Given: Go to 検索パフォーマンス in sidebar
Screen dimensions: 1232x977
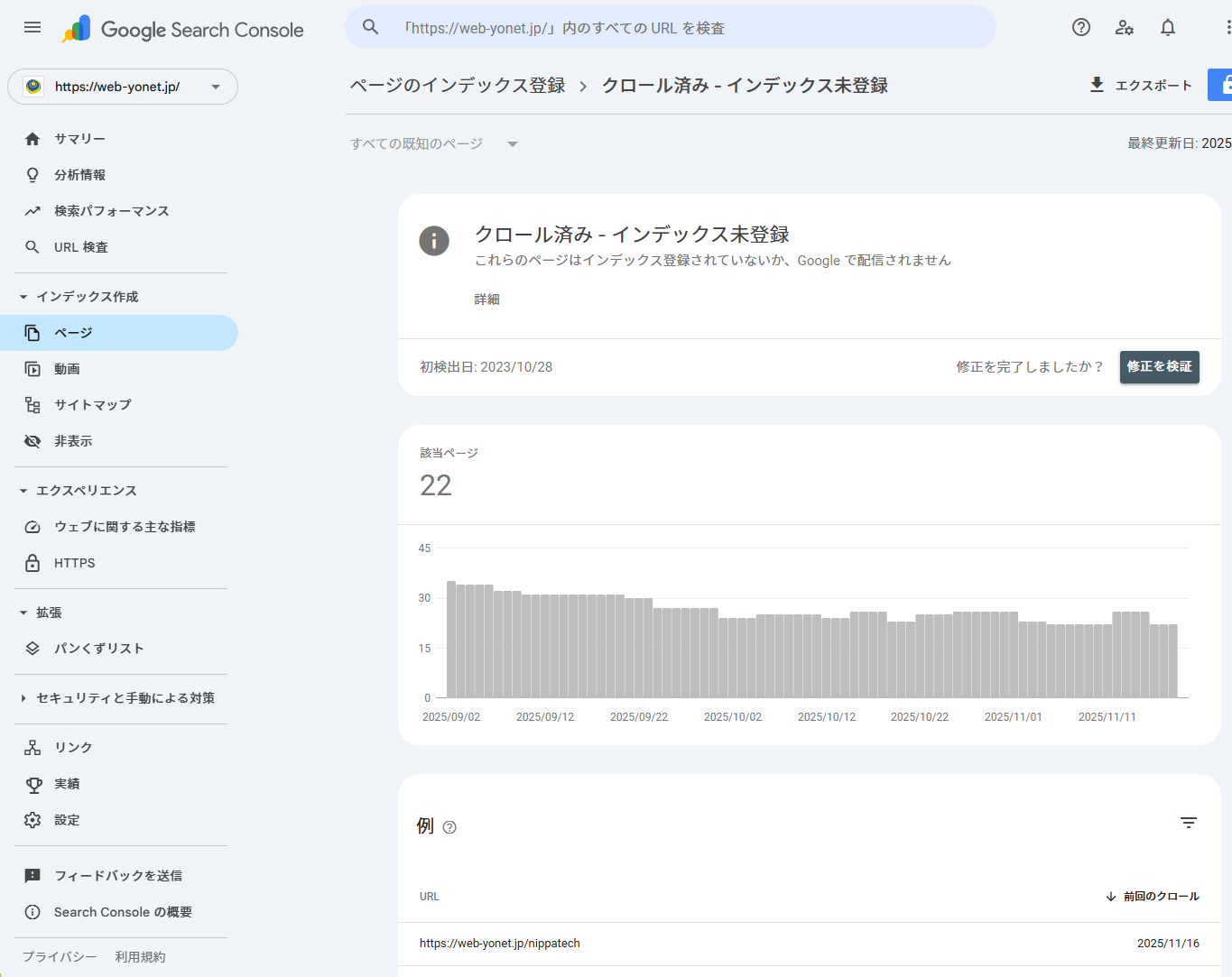Looking at the screenshot, I should point(111,211).
